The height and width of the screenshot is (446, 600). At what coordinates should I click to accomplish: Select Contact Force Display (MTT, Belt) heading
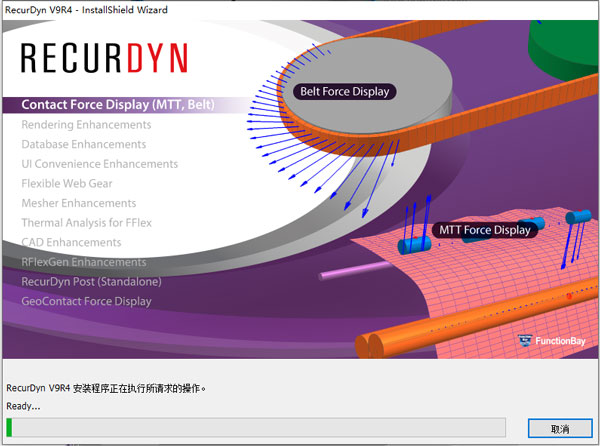tap(118, 105)
